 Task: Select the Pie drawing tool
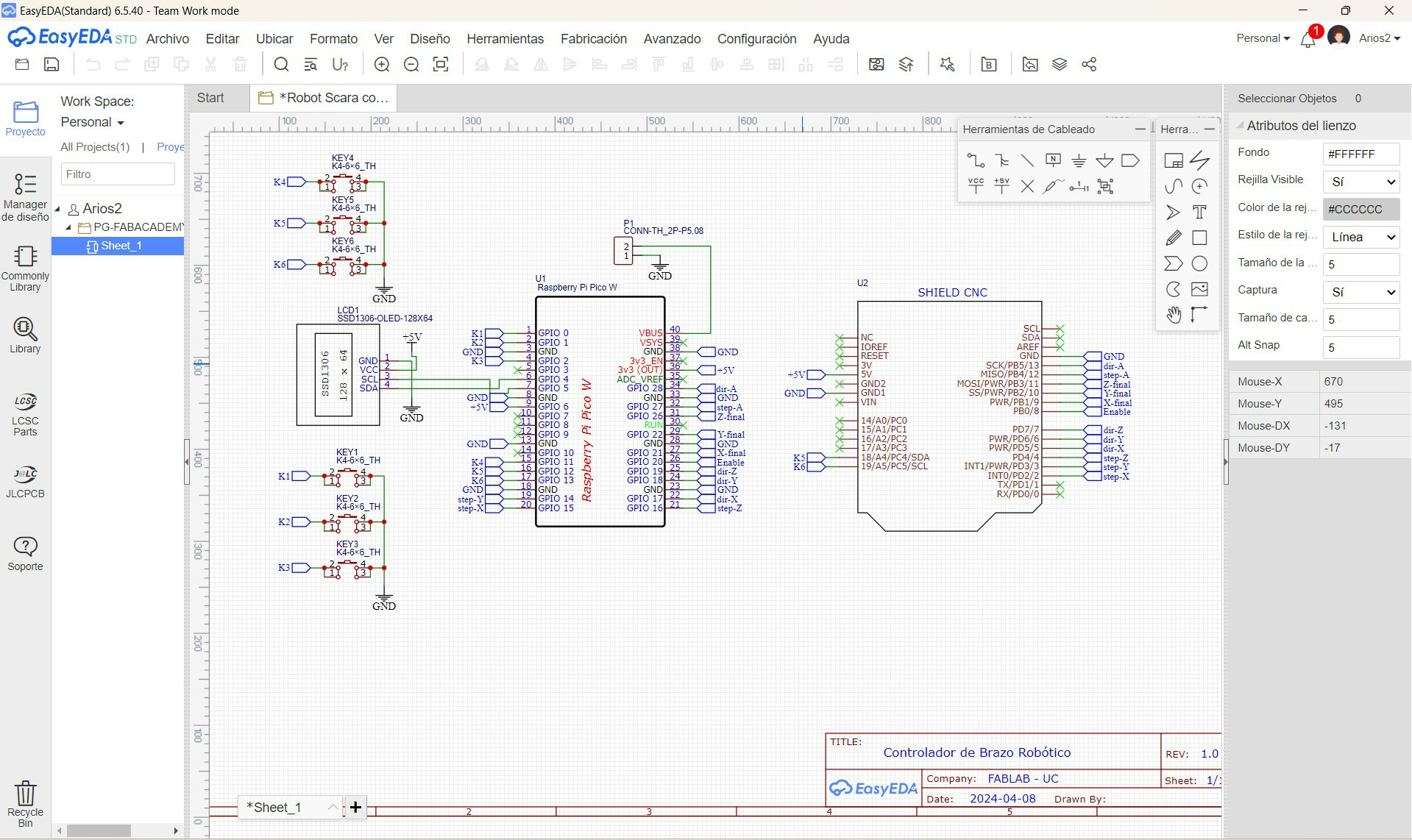point(1174,289)
